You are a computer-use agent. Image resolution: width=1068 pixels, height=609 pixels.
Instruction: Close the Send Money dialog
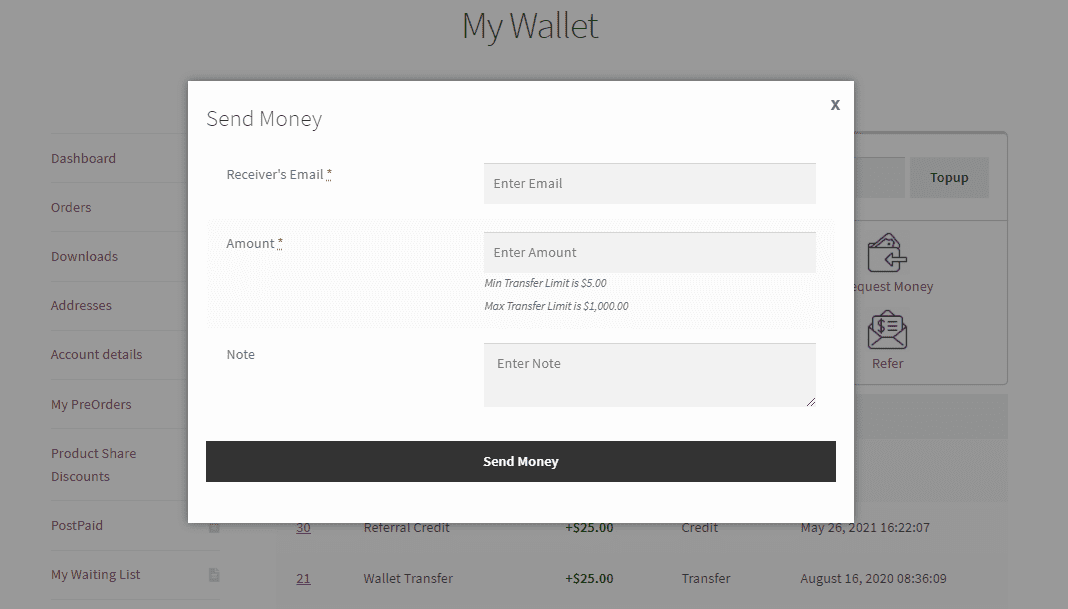pos(835,104)
